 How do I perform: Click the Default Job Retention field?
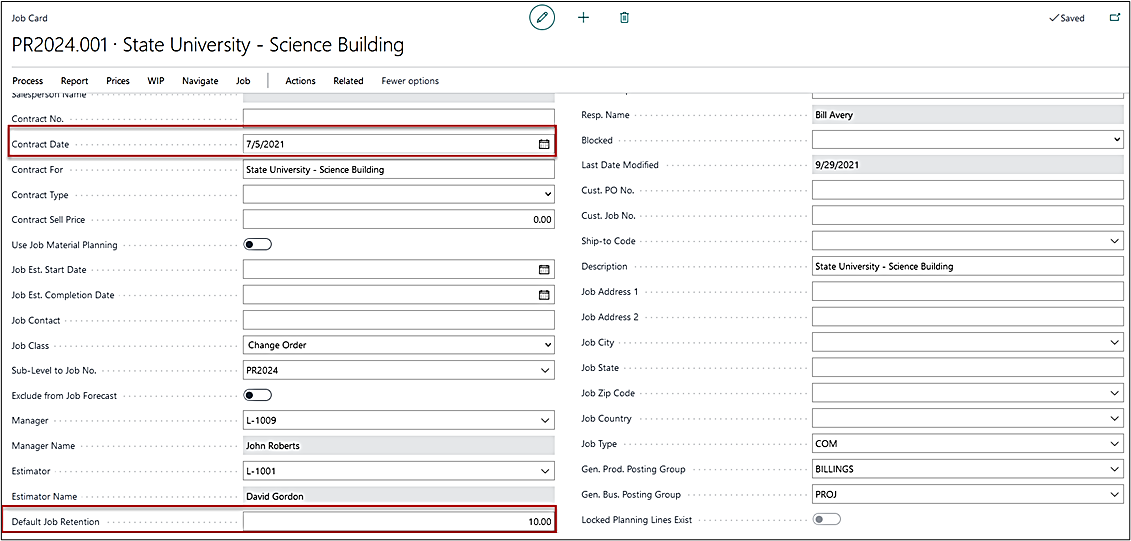tap(398, 521)
